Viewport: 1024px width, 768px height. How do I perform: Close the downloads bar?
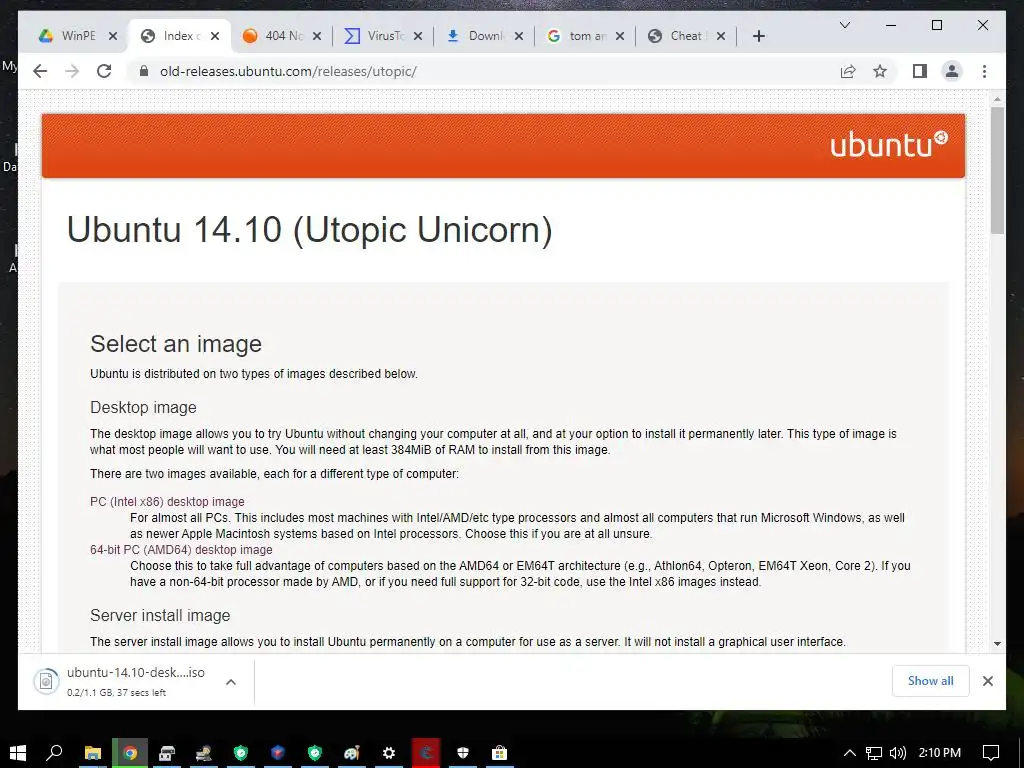(x=987, y=680)
